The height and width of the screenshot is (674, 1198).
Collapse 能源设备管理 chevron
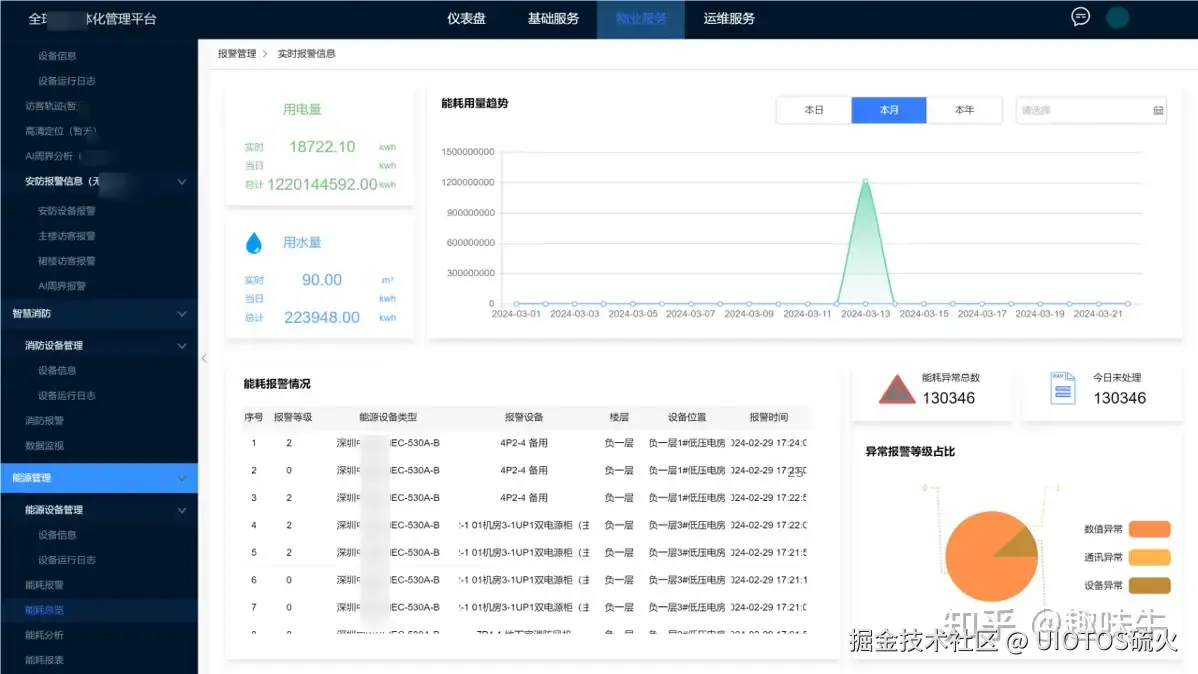click(x=182, y=510)
